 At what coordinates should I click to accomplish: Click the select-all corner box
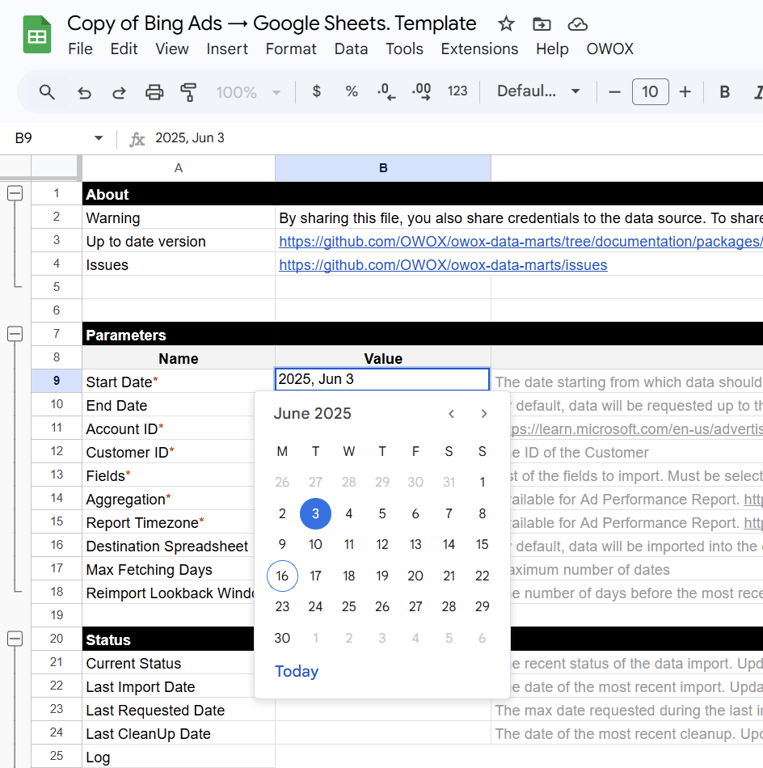tap(55, 167)
